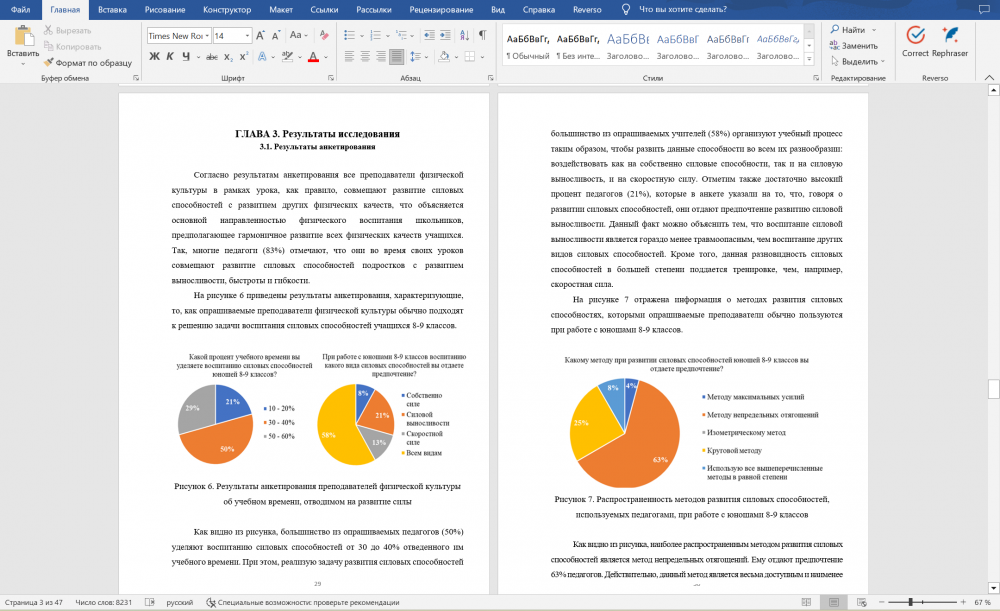Increase paragraph indent

[445, 36]
